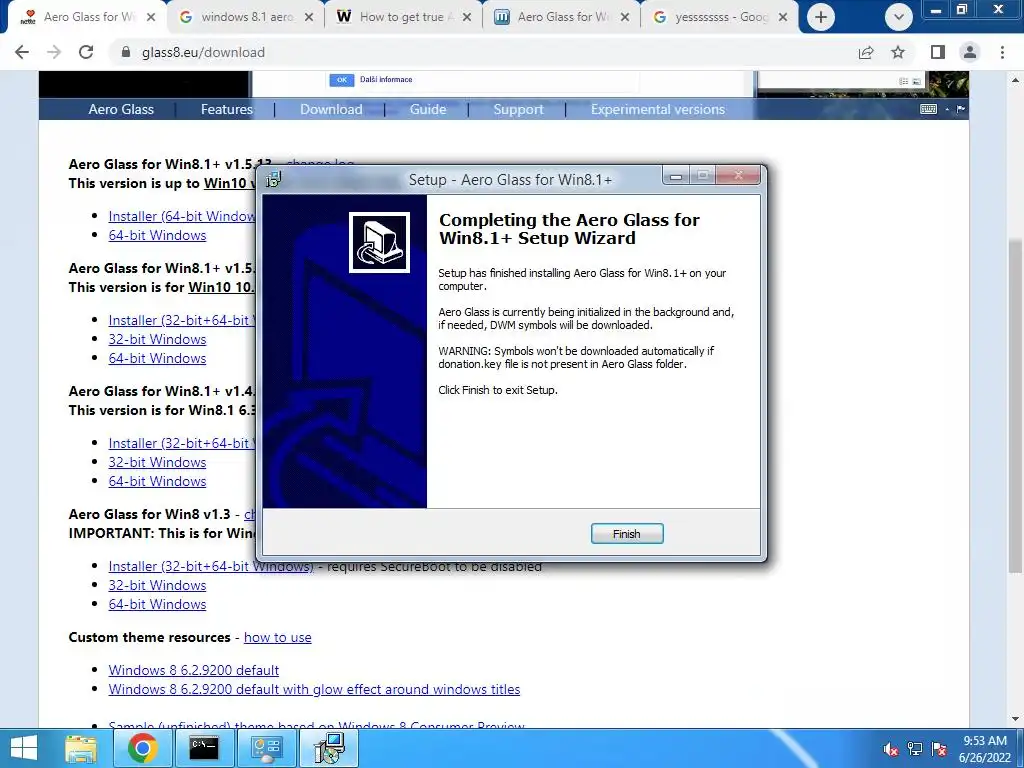Close the 'windows 8.1 aero' tab
Viewport: 1024px width, 768px height.
[x=309, y=17]
